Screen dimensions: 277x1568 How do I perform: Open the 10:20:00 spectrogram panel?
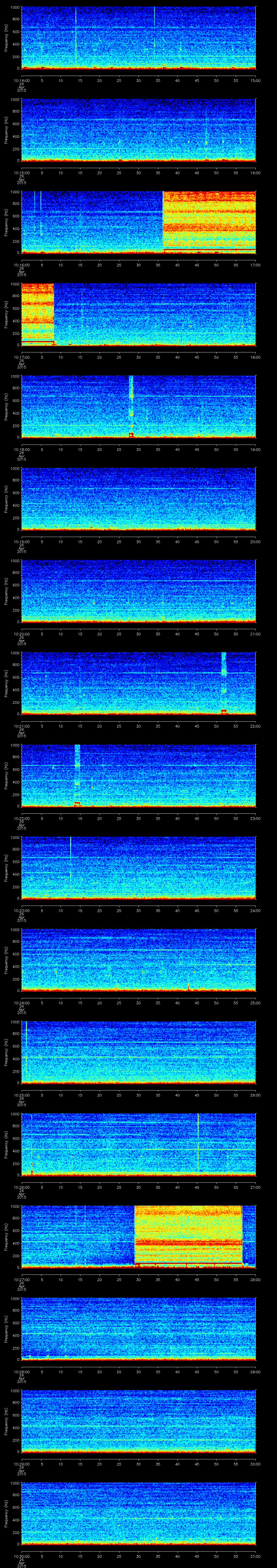[x=138, y=591]
